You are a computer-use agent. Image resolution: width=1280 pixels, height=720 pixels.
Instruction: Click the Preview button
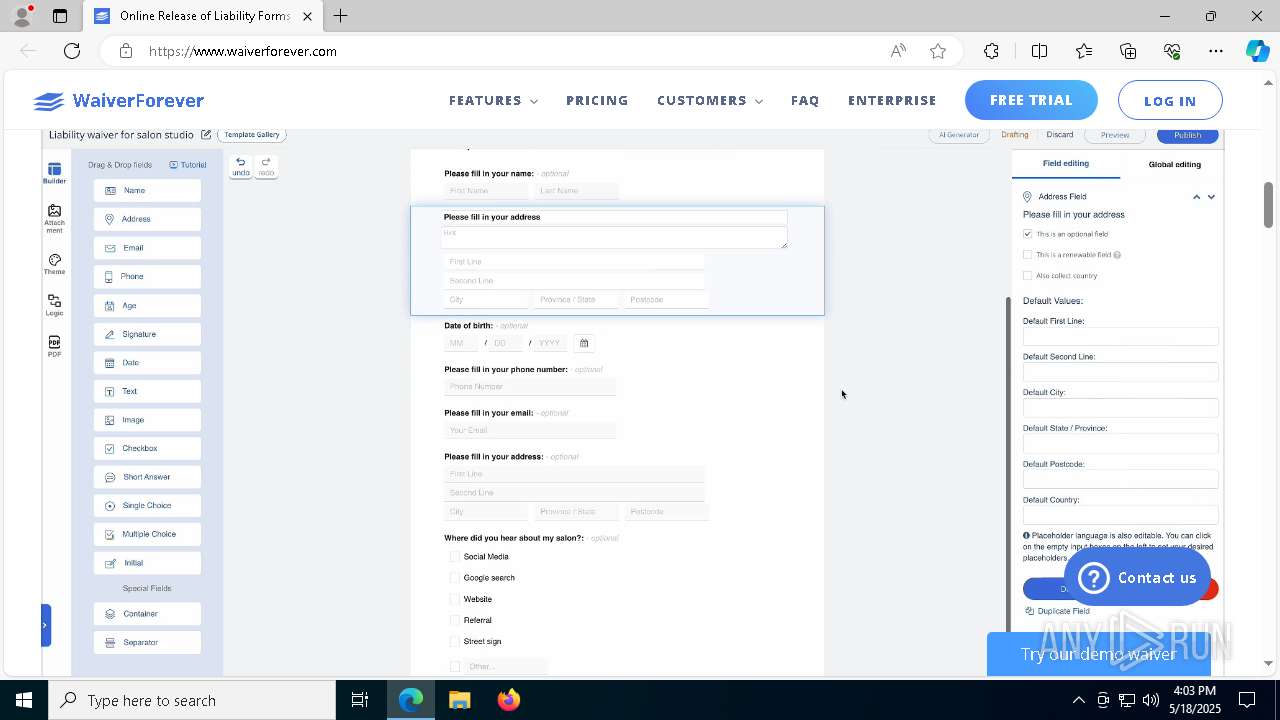tap(1115, 135)
